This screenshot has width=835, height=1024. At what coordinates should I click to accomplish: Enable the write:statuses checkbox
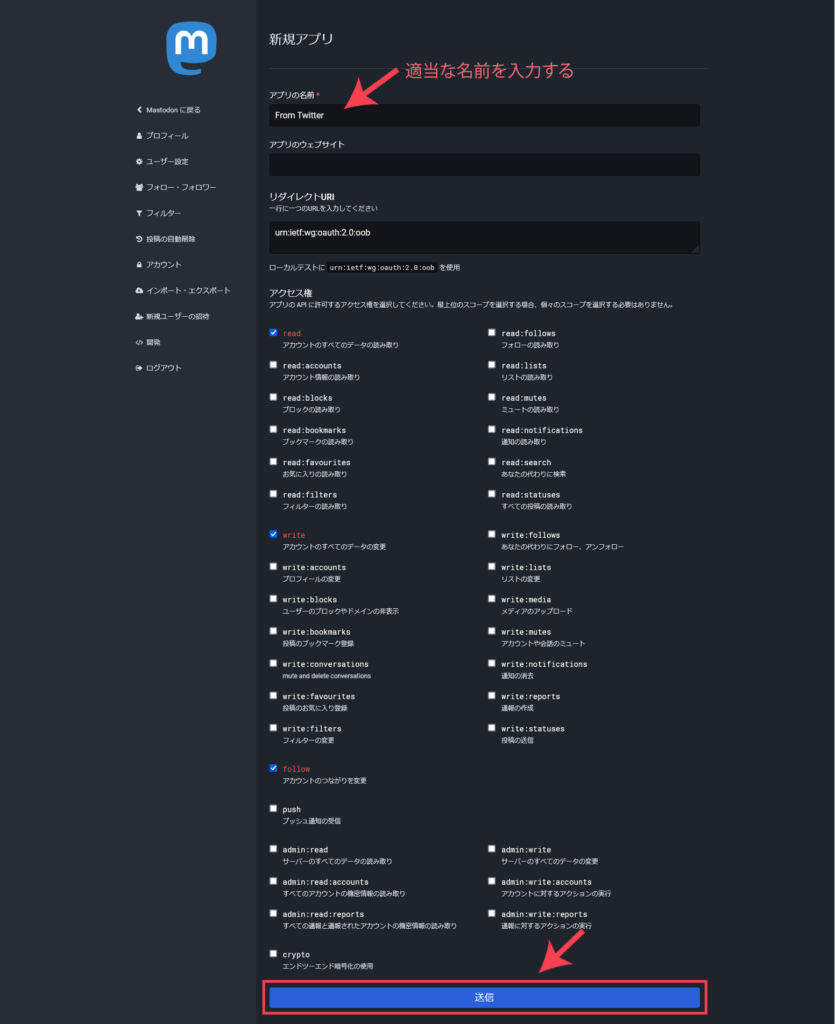point(492,728)
